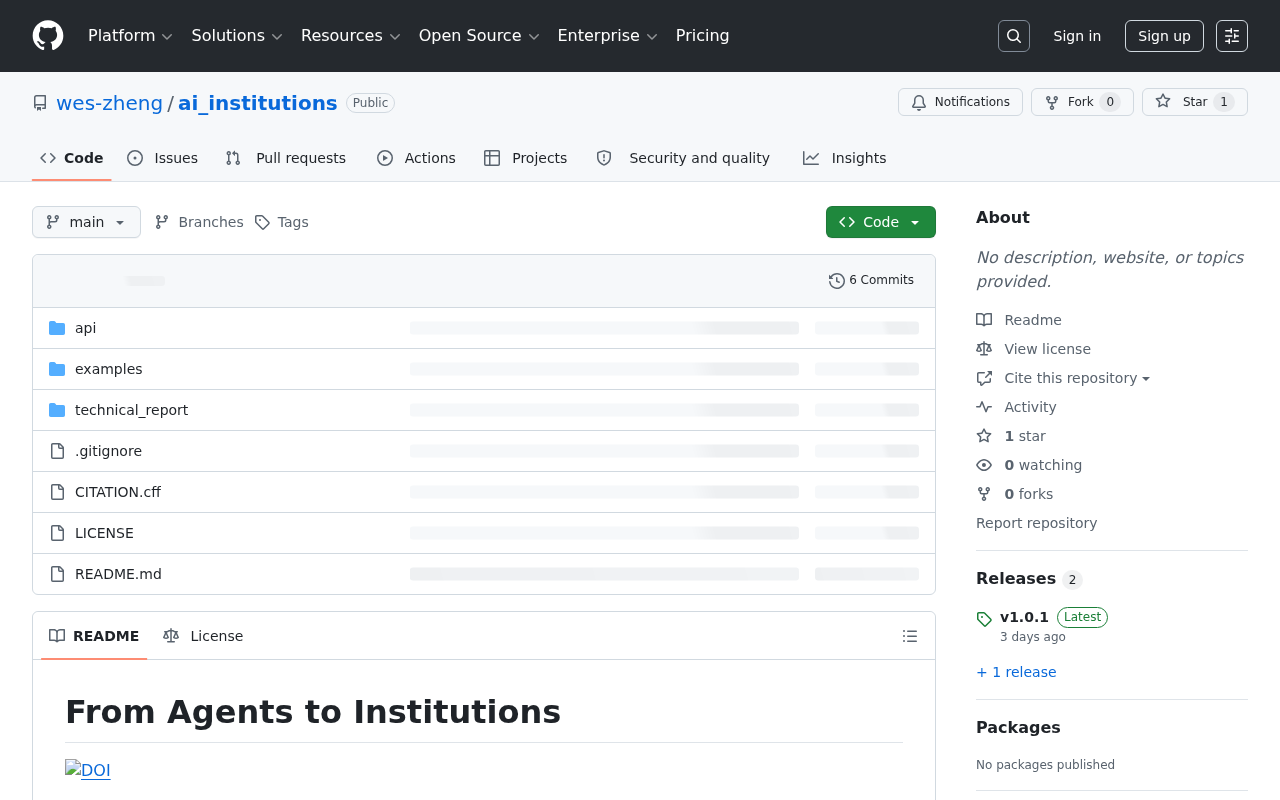Image resolution: width=1280 pixels, height=800 pixels.
Task: Open the search magnifier button
Action: [x=1014, y=36]
